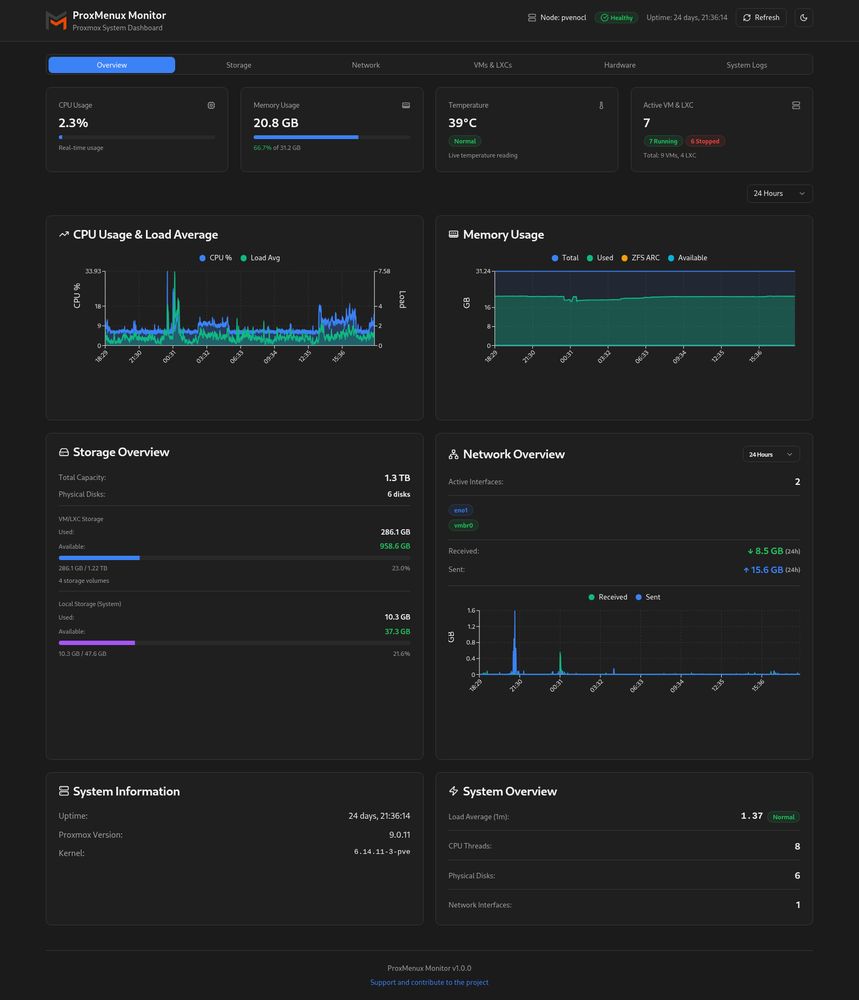Toggle the Load Avg legend series

(x=260, y=258)
